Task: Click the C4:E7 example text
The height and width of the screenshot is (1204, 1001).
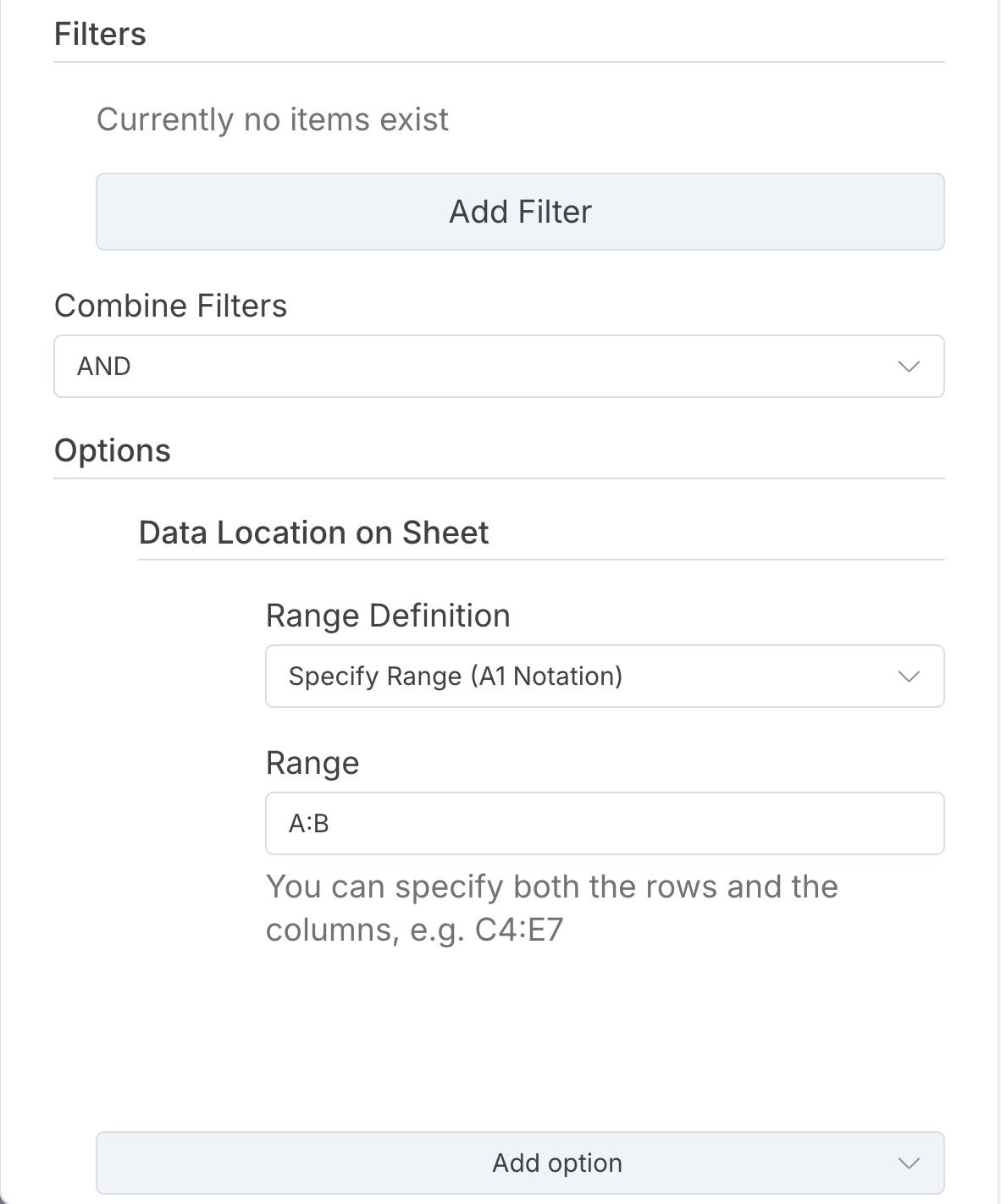Action: (x=518, y=931)
